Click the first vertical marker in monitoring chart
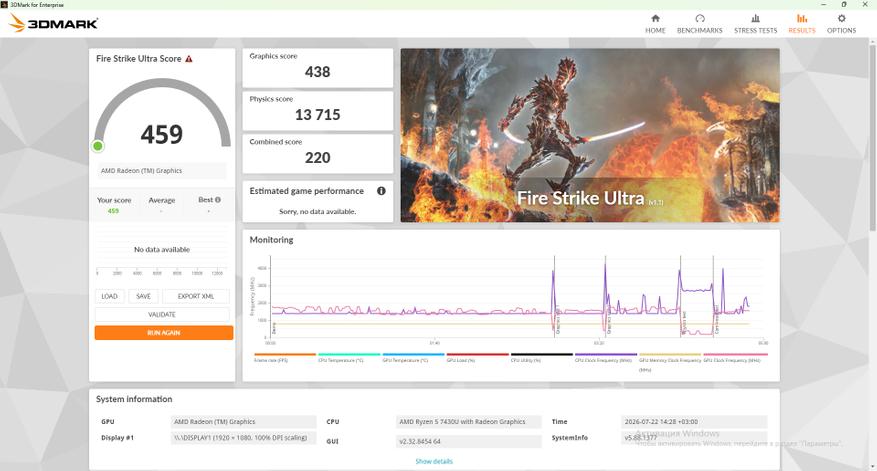The image size is (877, 471). 555,296
